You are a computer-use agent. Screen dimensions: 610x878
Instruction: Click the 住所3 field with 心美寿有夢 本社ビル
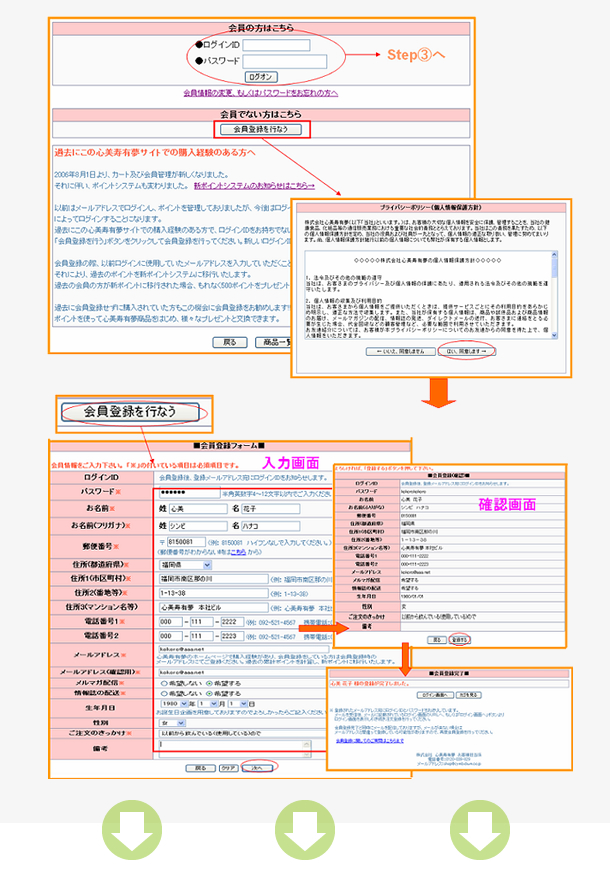(x=213, y=608)
